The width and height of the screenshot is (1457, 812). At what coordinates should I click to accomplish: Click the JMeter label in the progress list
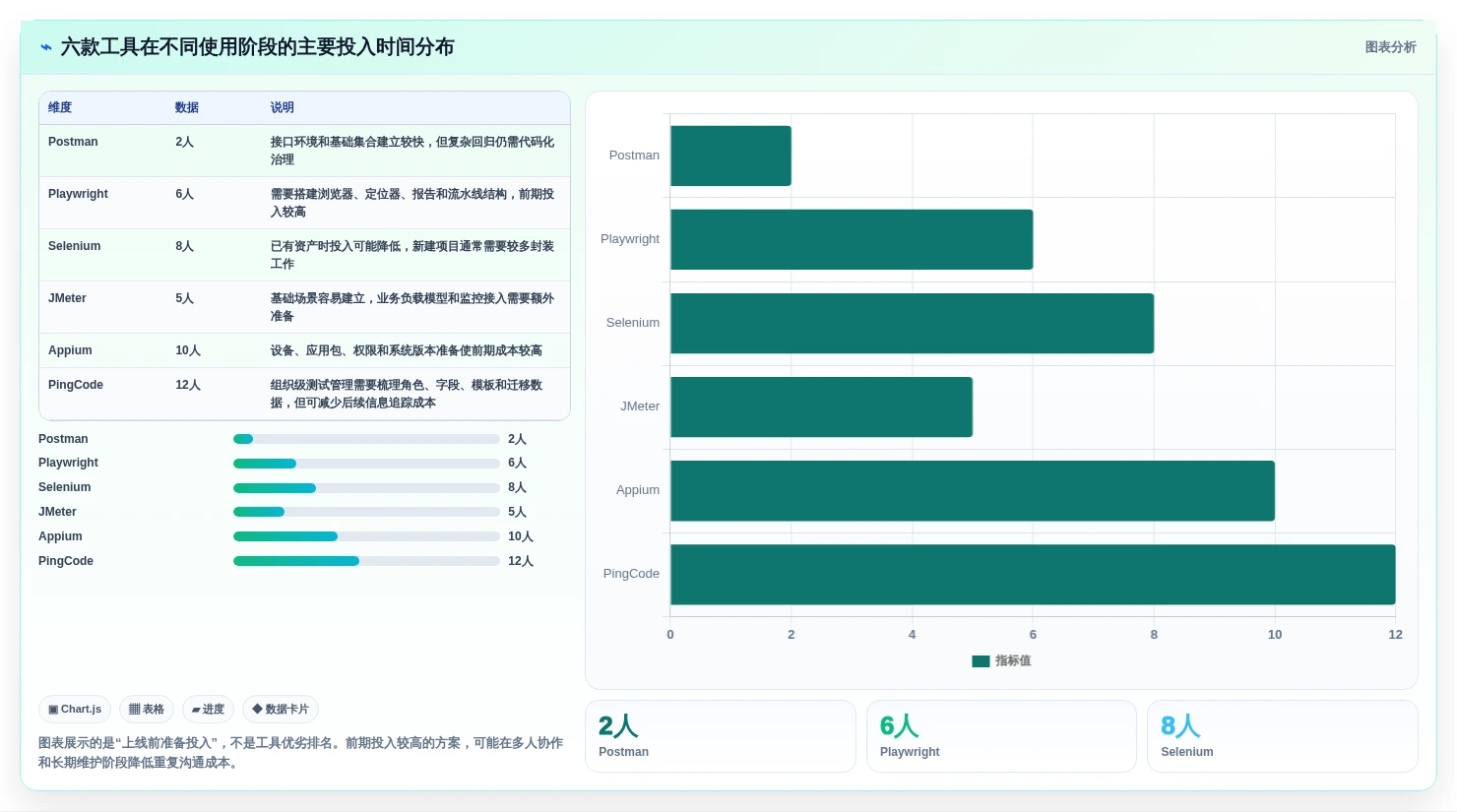[57, 512]
